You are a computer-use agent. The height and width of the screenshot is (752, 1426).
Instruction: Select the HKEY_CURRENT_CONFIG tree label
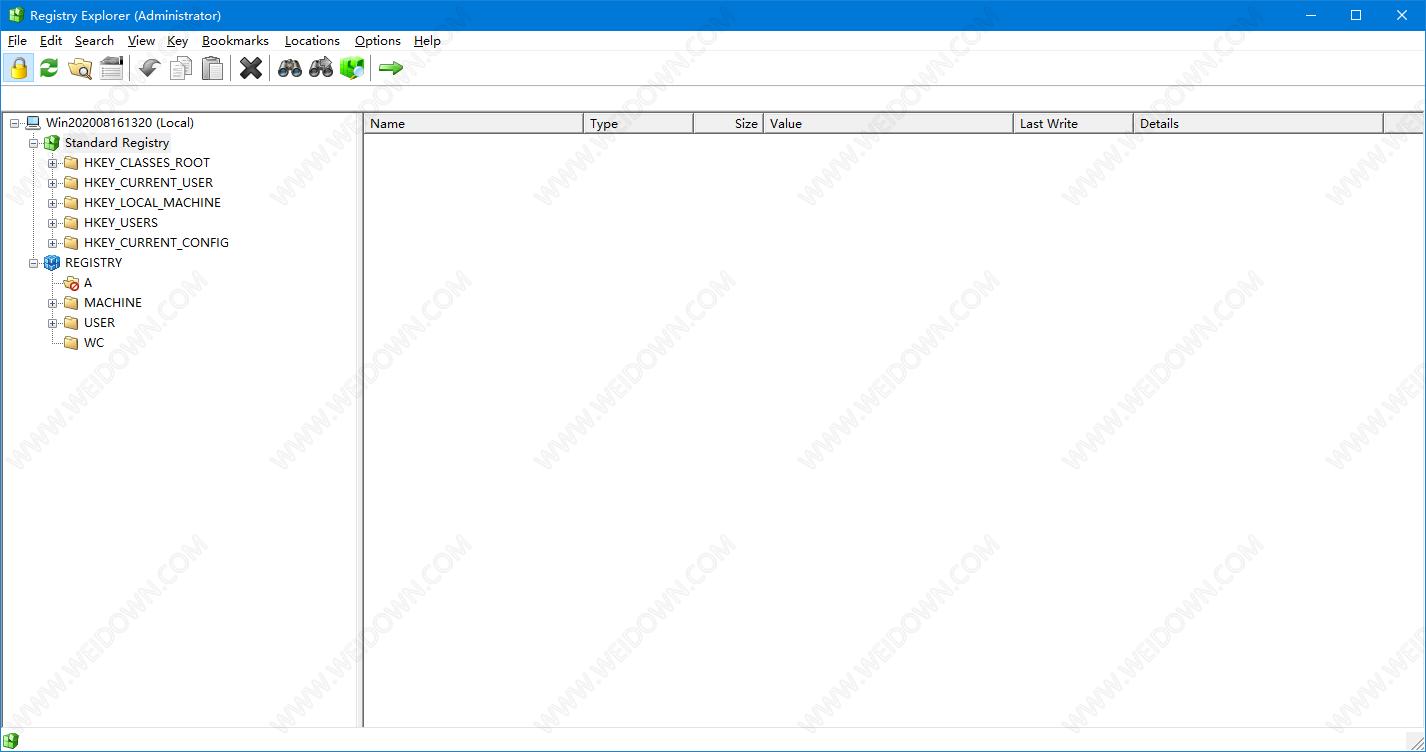[x=156, y=243]
